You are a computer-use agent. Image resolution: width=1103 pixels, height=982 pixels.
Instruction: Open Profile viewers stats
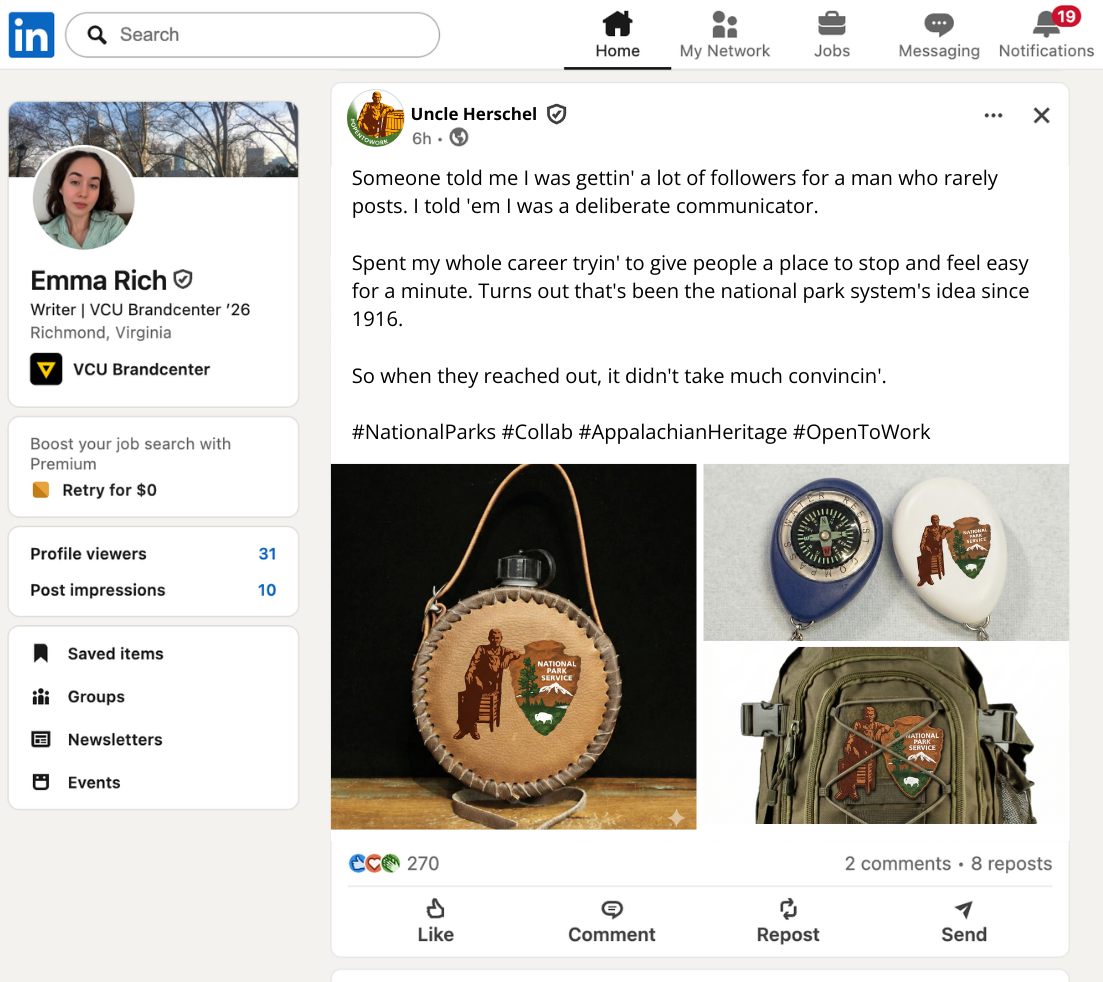pyautogui.click(x=89, y=554)
